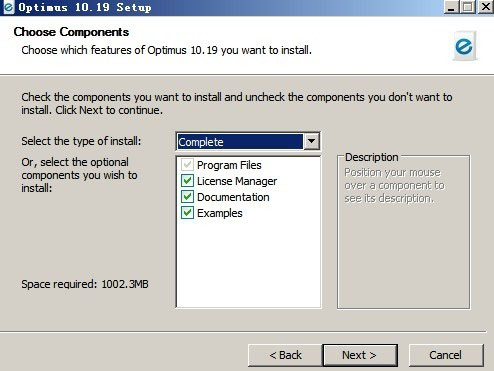Viewport: 494px width, 371px height.
Task: Go to the next setup step
Action: click(x=360, y=355)
